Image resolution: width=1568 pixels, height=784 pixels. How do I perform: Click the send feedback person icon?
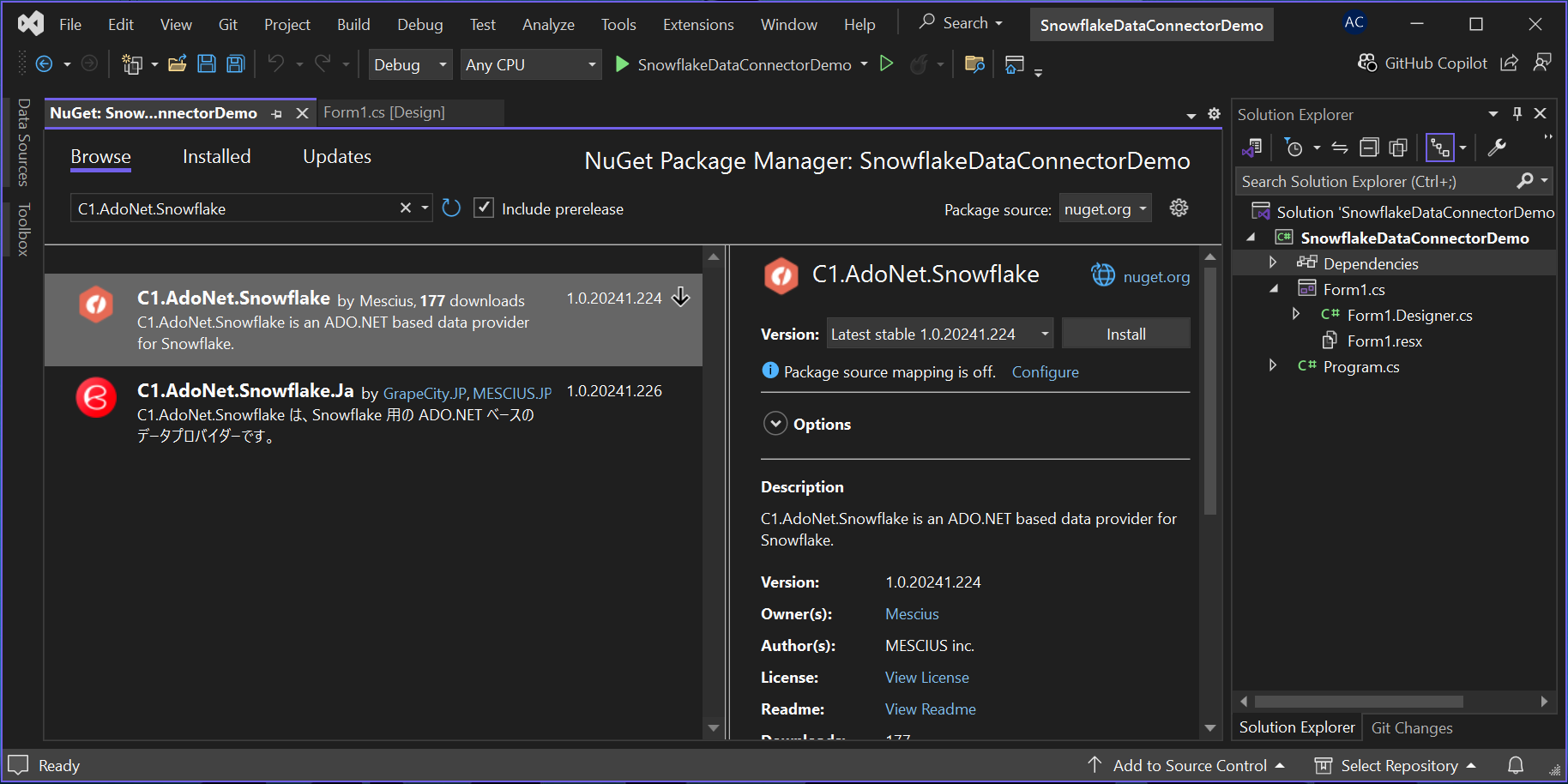[x=1542, y=63]
